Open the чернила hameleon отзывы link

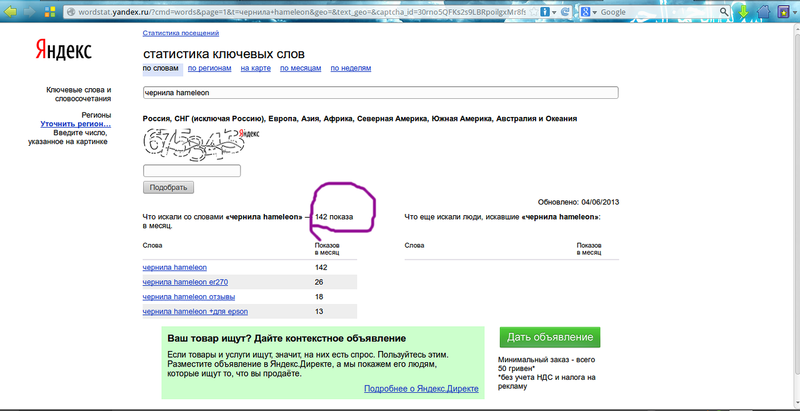(x=189, y=297)
